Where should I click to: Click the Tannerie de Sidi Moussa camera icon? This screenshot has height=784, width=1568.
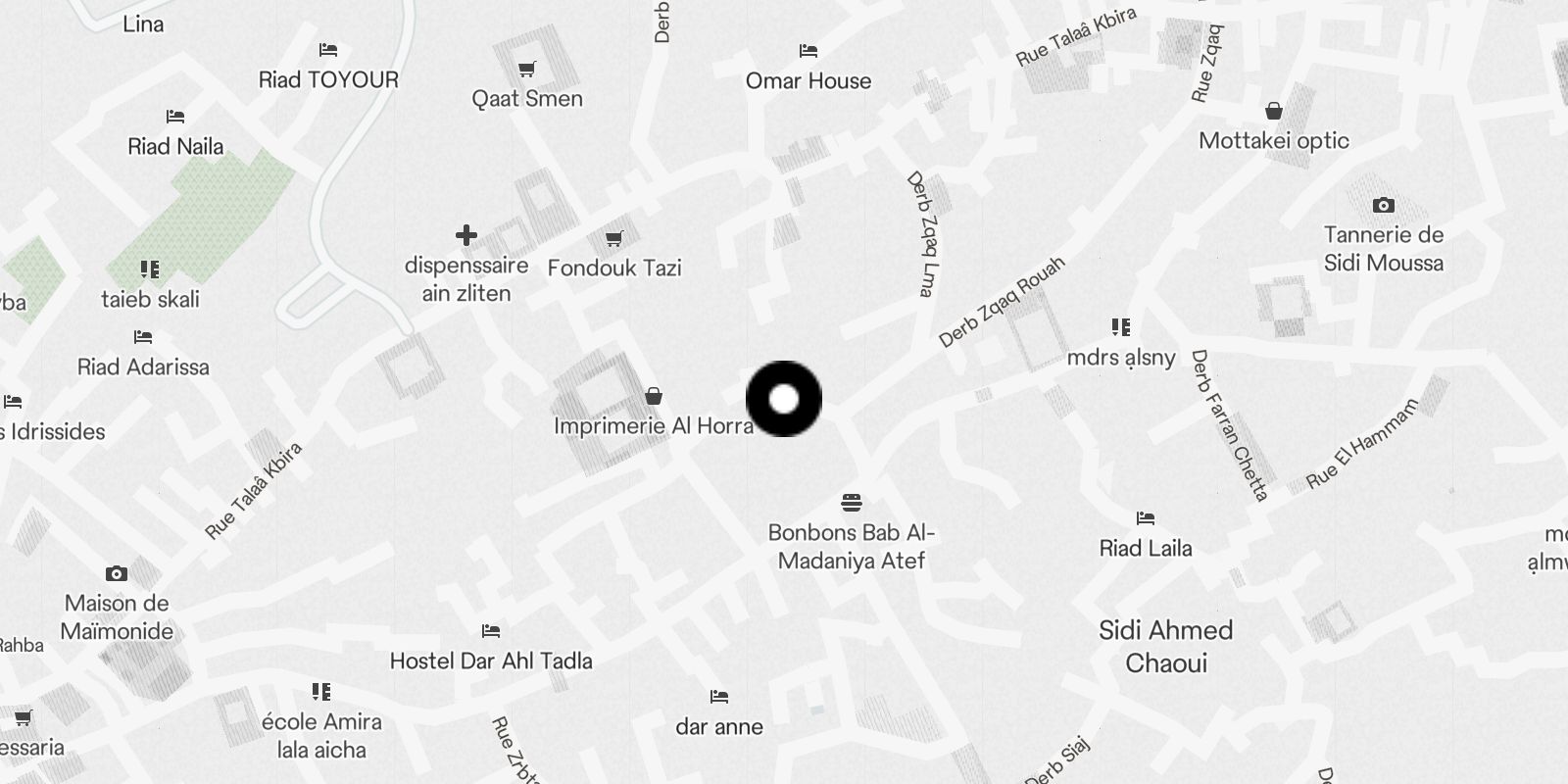(x=1384, y=205)
